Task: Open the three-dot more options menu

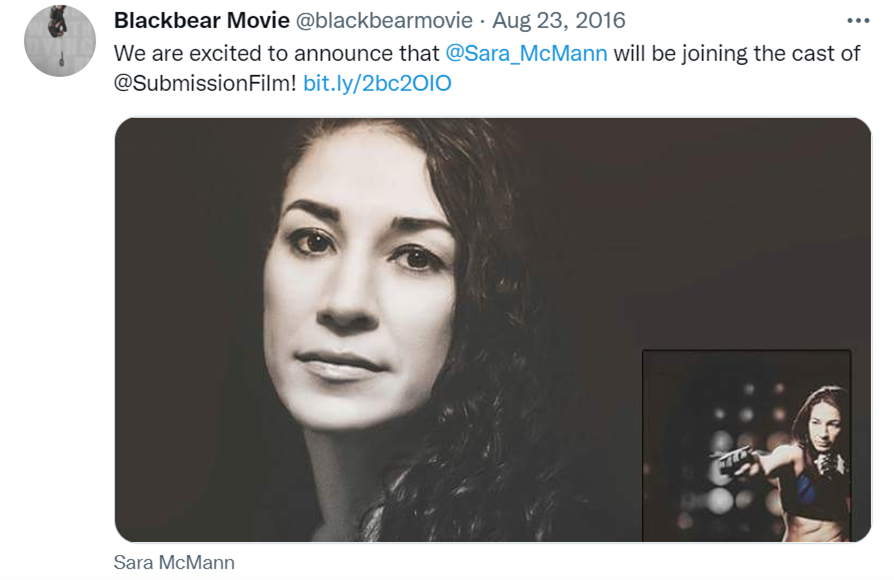Action: tap(858, 21)
